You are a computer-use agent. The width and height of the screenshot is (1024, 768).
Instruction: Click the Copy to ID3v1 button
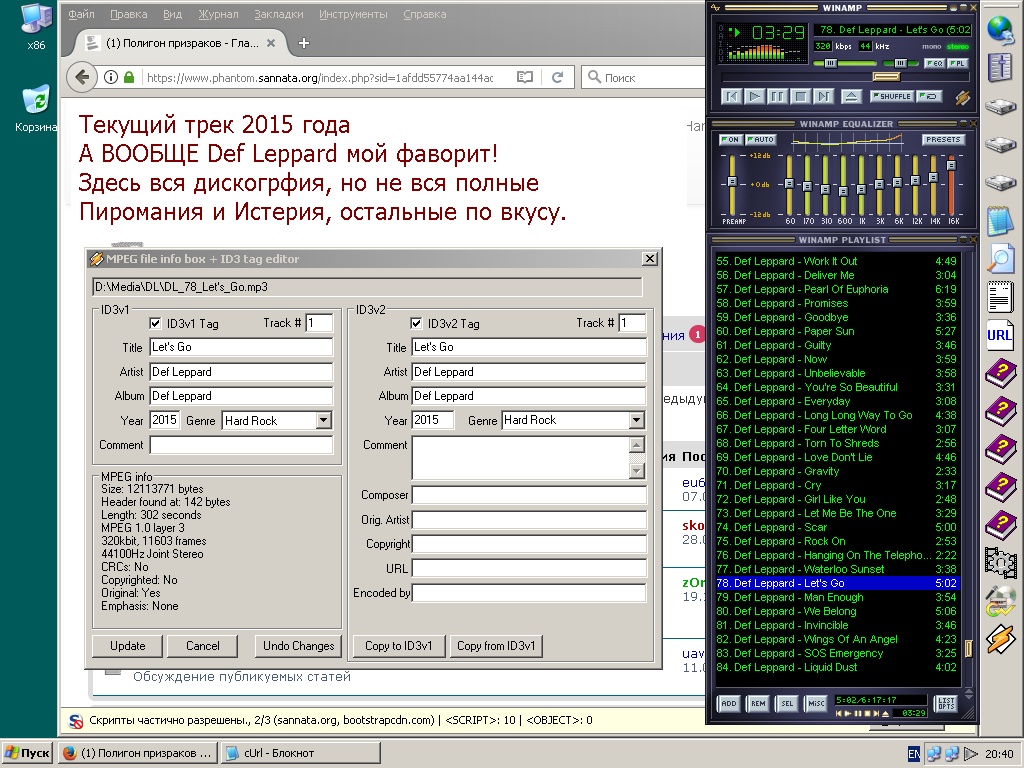tap(398, 646)
